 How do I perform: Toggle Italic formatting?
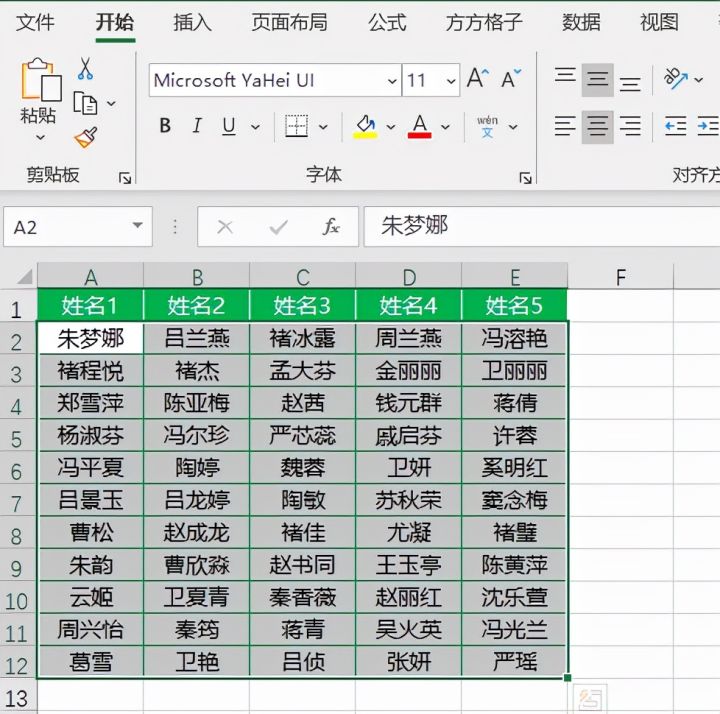(197, 126)
